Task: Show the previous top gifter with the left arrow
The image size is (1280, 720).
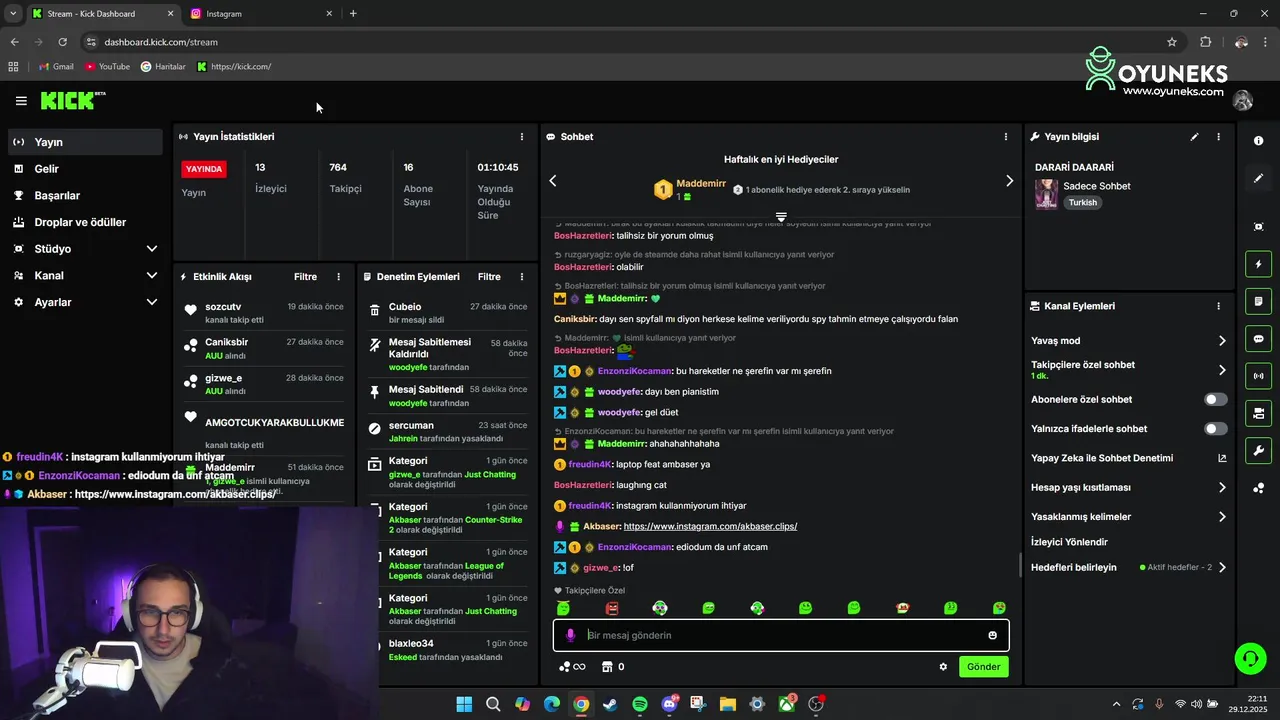Action: 553,181
